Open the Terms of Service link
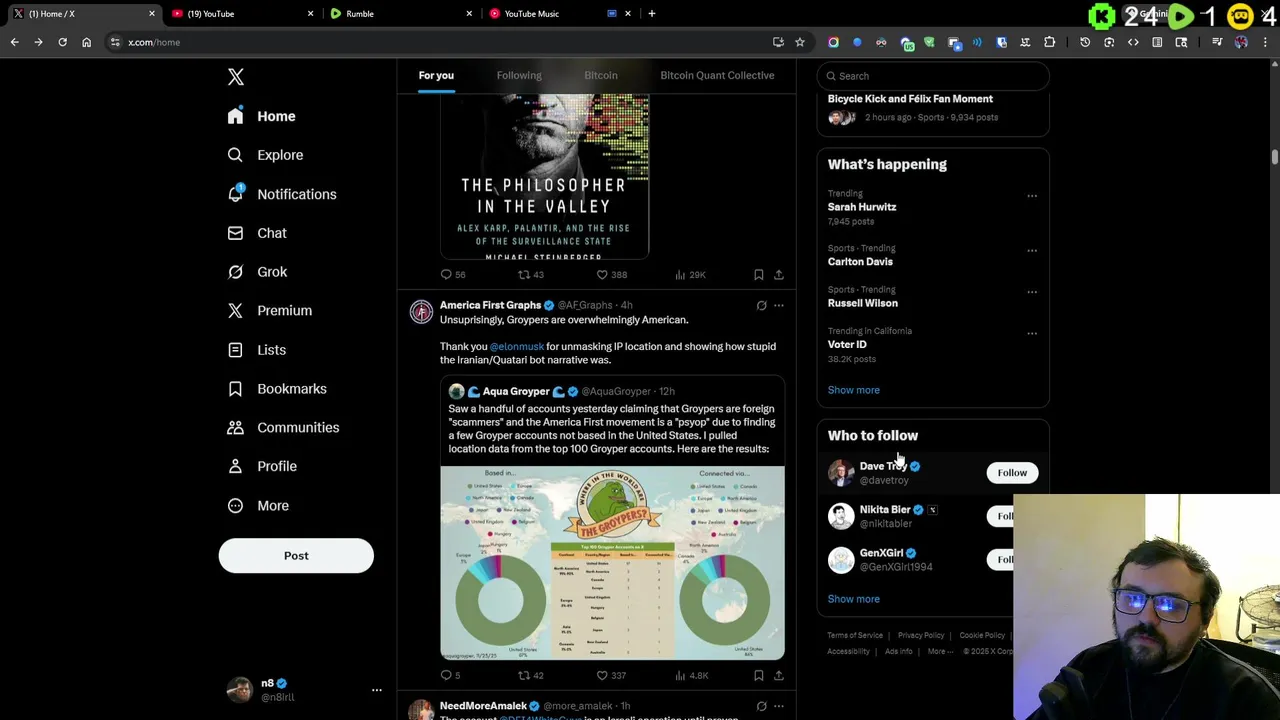This screenshot has height=720, width=1280. tap(855, 635)
